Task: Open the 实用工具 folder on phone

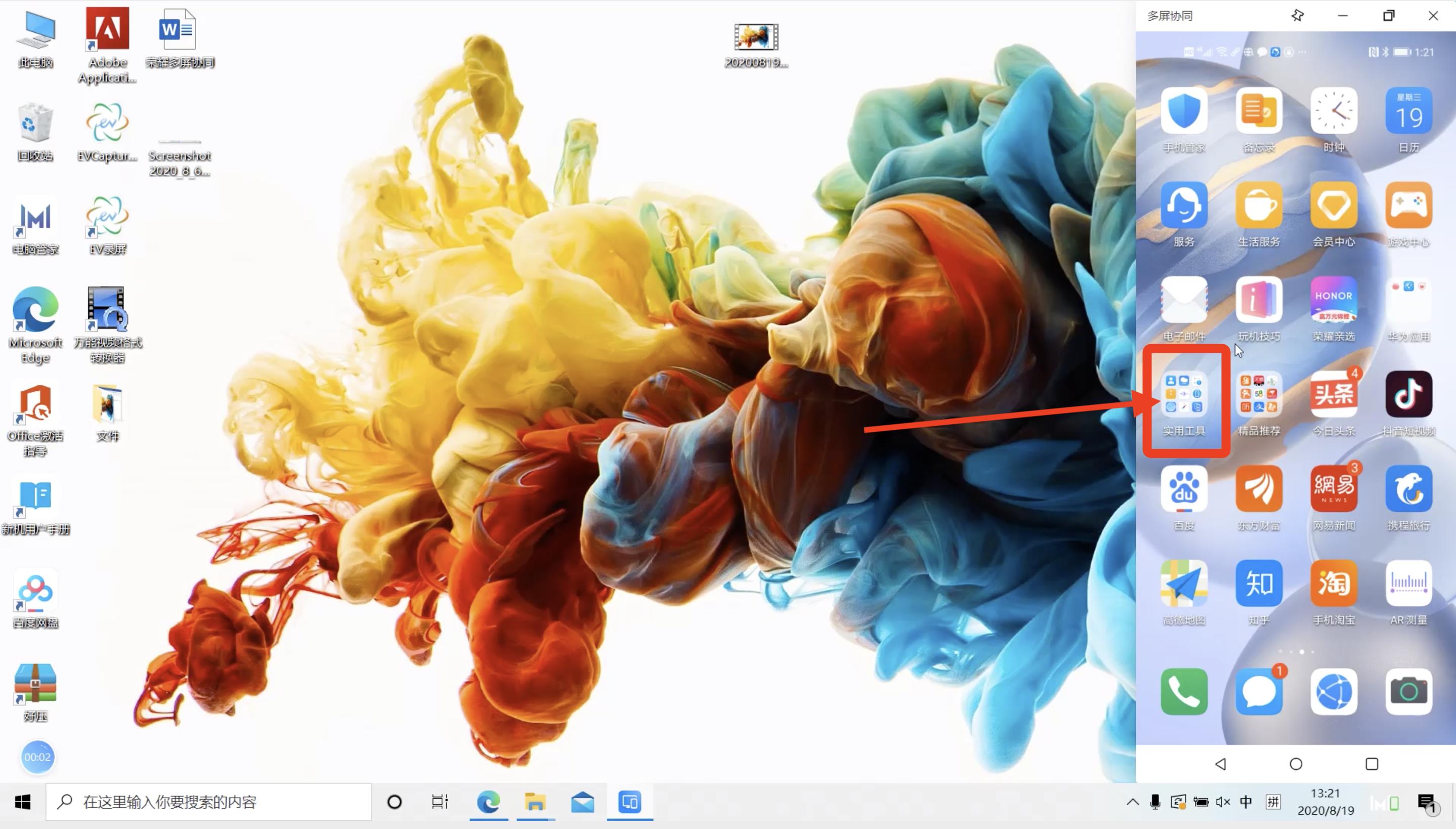Action: click(1184, 394)
